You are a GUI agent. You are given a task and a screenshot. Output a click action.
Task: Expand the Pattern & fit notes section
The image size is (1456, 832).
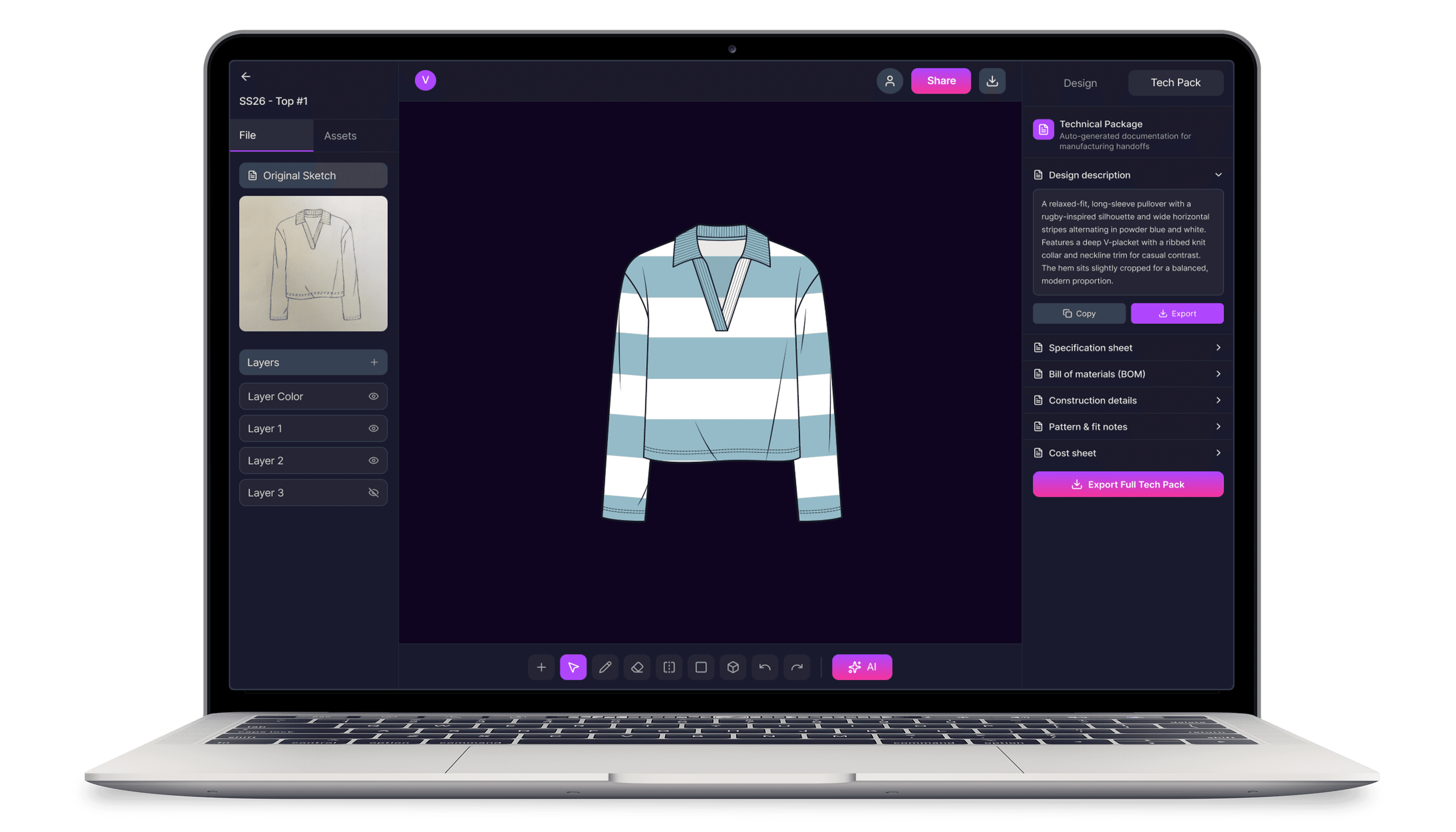click(1218, 426)
